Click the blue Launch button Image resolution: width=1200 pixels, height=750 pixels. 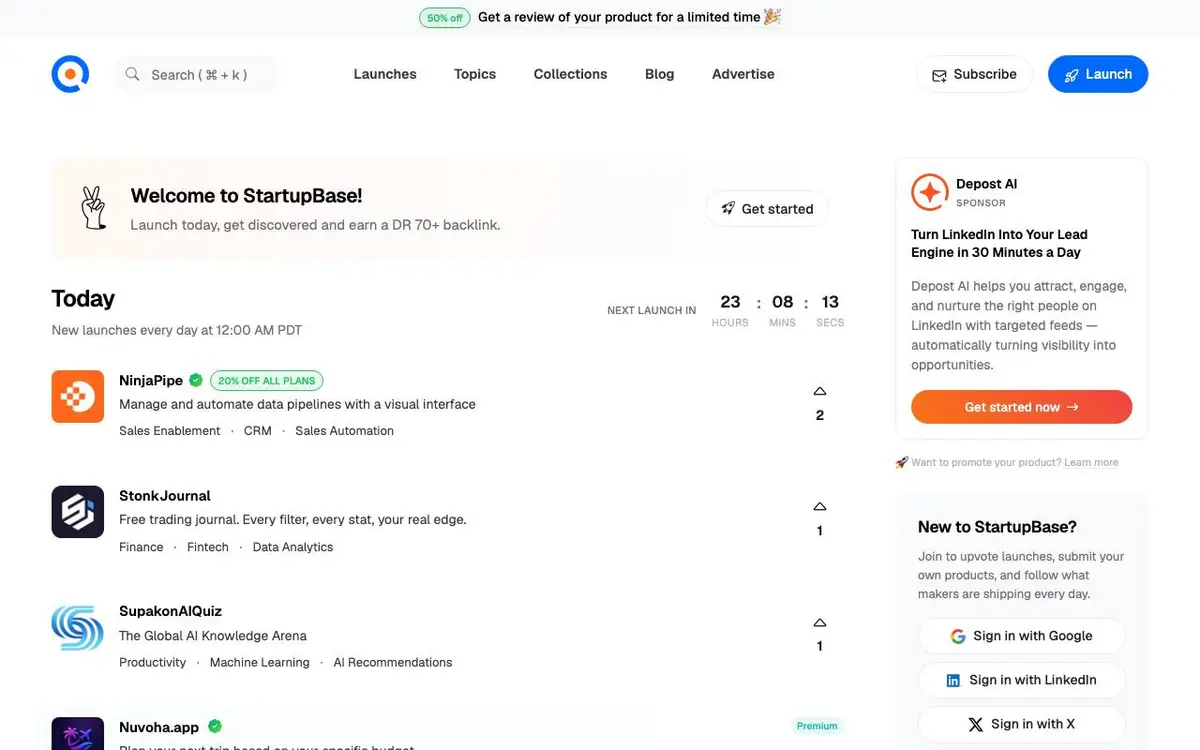(1098, 74)
